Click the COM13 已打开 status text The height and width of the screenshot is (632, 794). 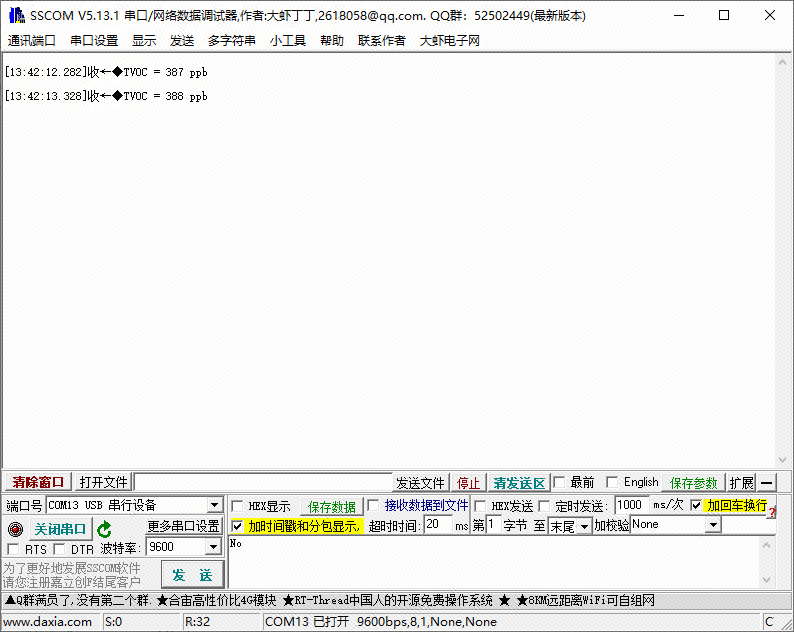pyautogui.click(x=307, y=622)
